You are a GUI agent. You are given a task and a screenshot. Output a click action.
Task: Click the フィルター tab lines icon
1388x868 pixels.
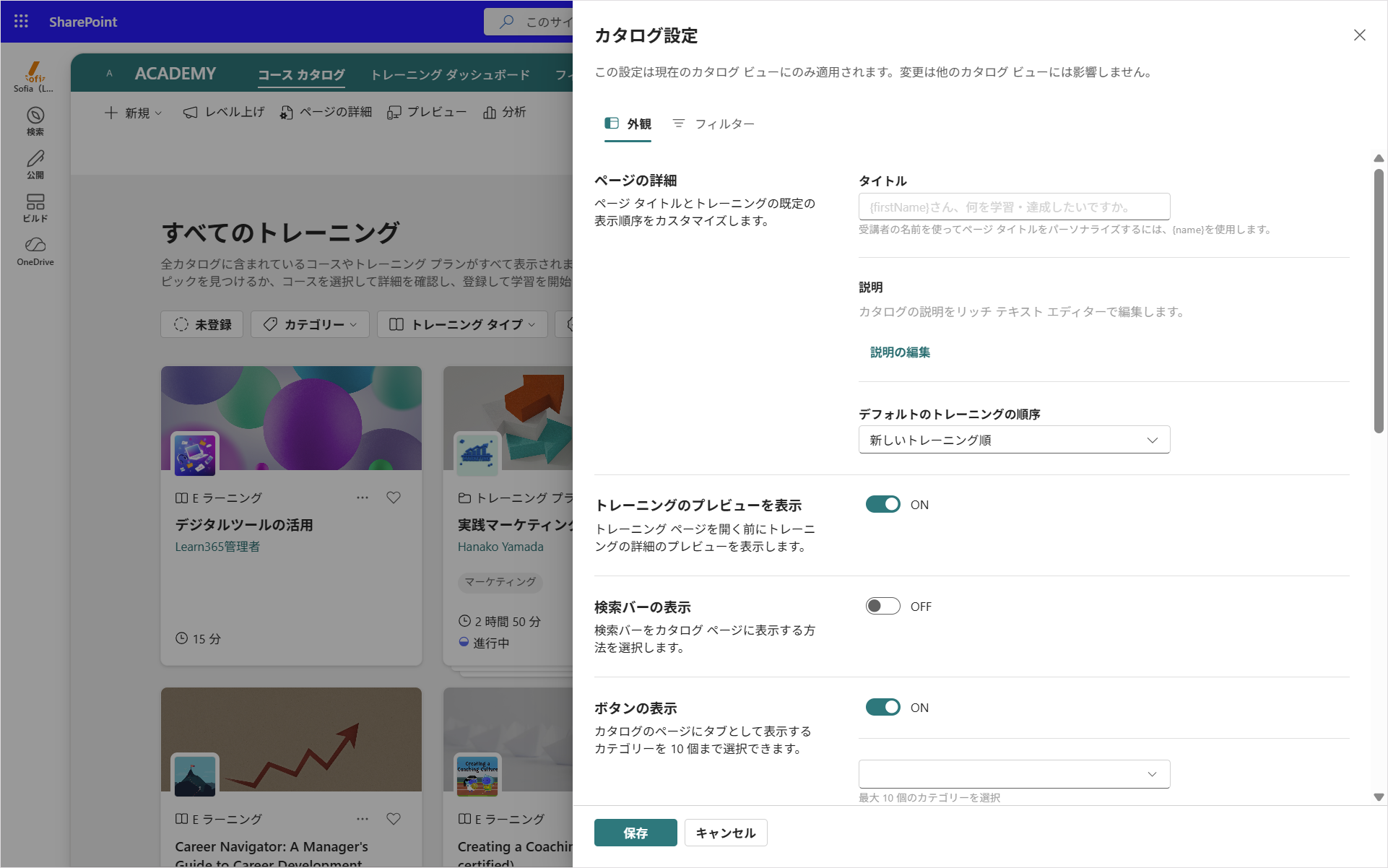click(679, 123)
